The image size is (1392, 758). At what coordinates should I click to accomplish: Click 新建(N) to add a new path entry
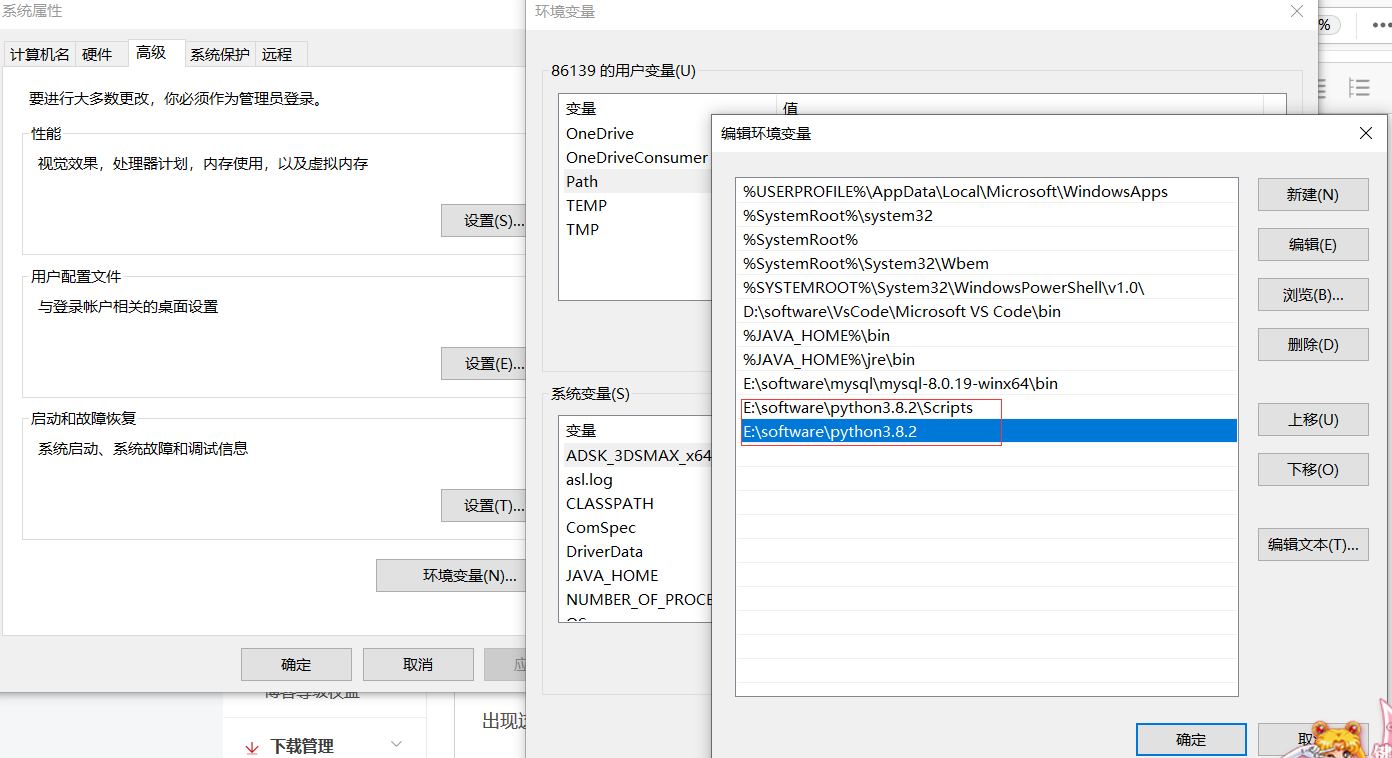coord(1312,194)
